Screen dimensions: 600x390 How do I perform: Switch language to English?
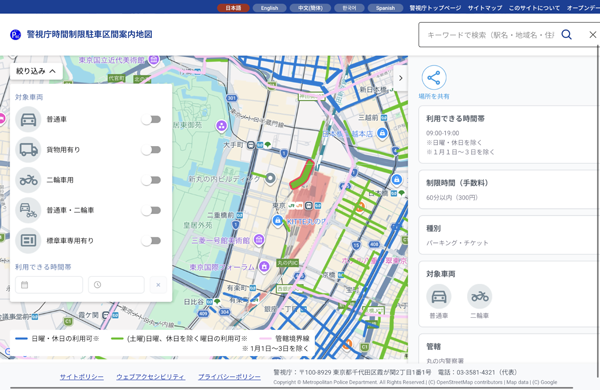[269, 8]
